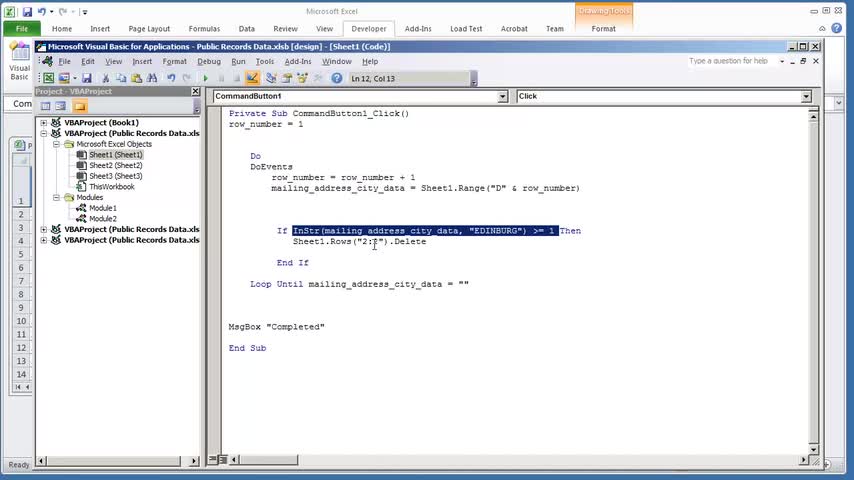Click View Code icon in Project panel
The image size is (854, 480).
(46, 106)
